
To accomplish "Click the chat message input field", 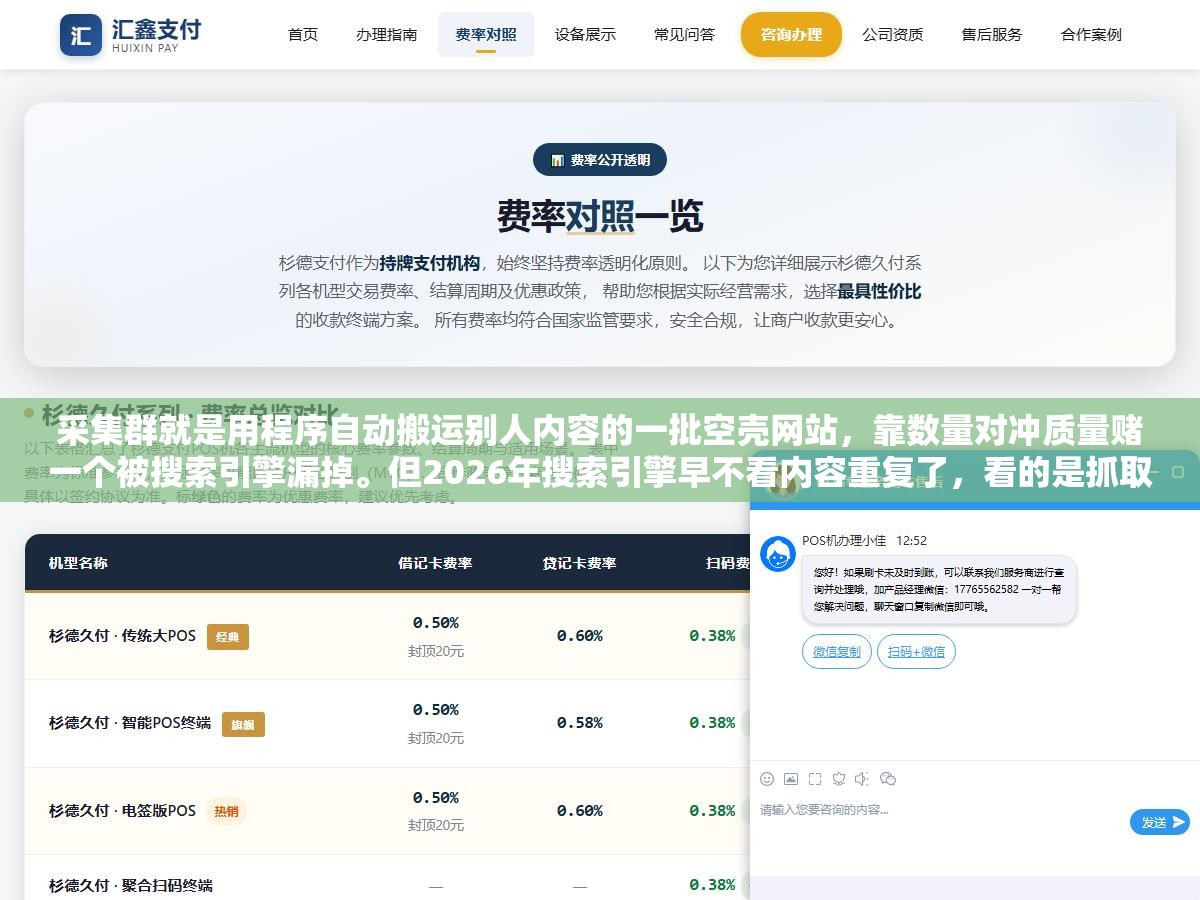I will 940,810.
